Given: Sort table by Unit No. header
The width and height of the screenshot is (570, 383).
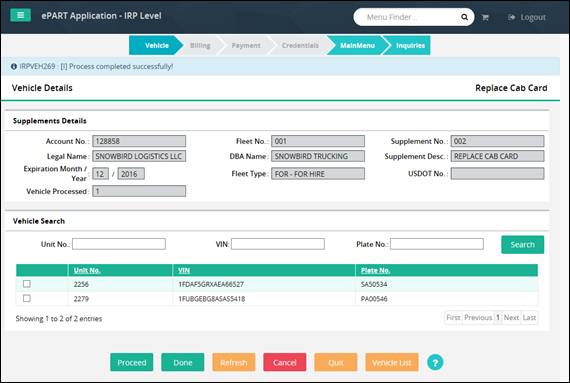Looking at the screenshot, I should click(x=87, y=270).
